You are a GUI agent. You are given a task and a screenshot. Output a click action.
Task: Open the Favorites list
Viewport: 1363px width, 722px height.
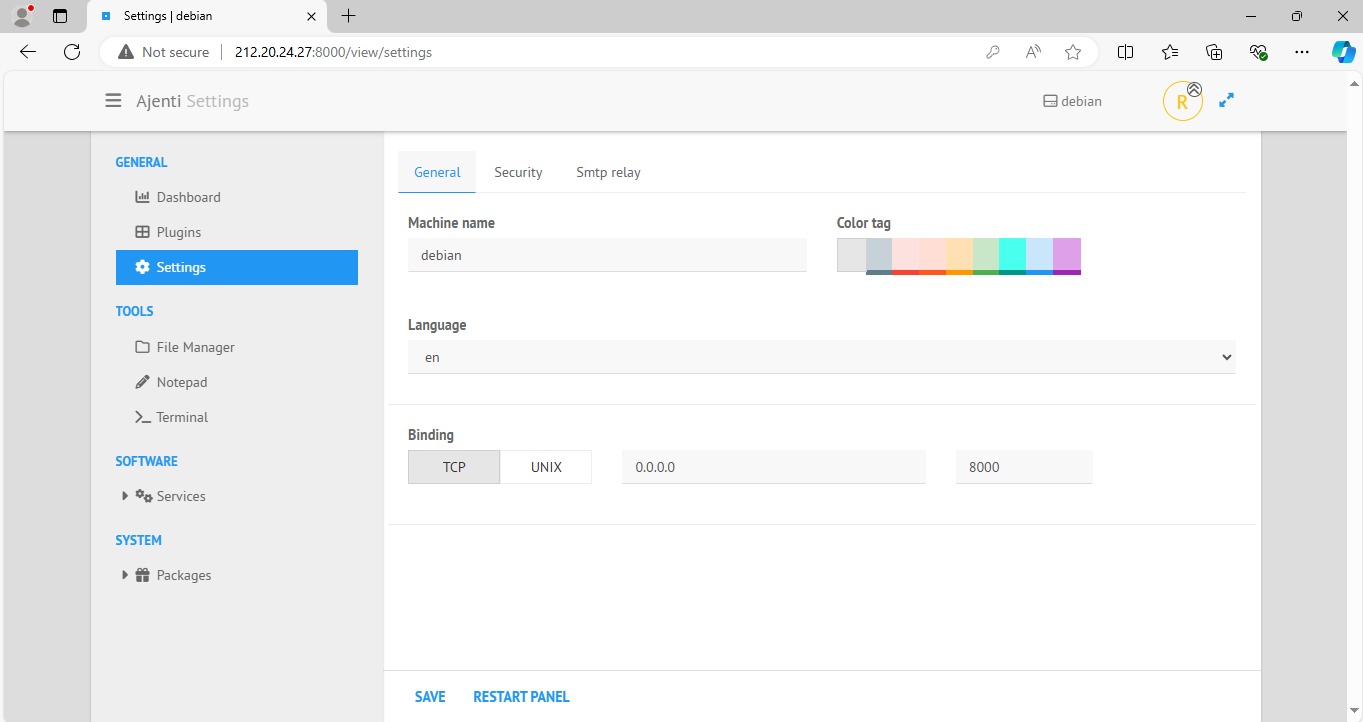pyautogui.click(x=1170, y=52)
